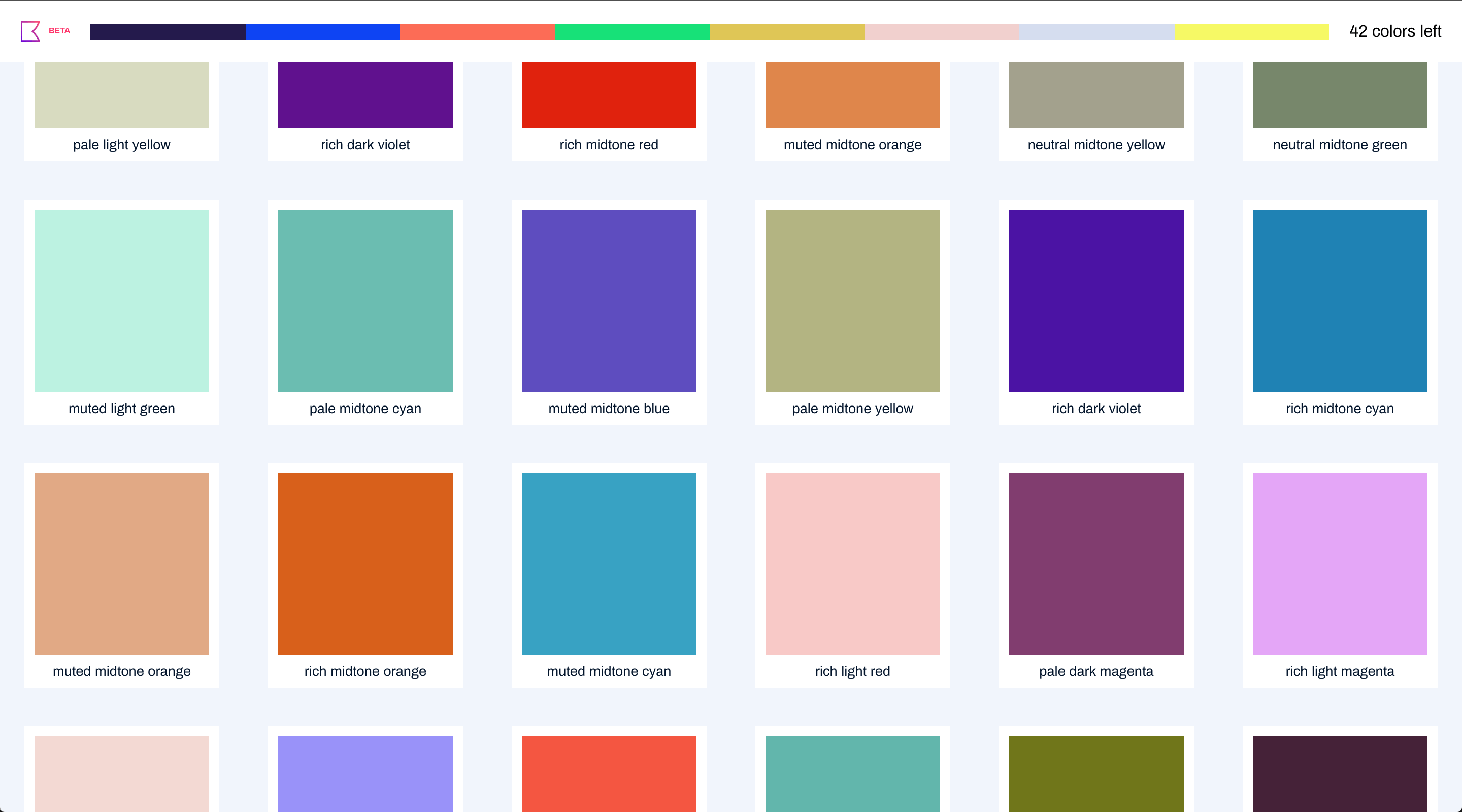1462x812 pixels.
Task: Click the BETA label beside the logo
Action: click(59, 30)
